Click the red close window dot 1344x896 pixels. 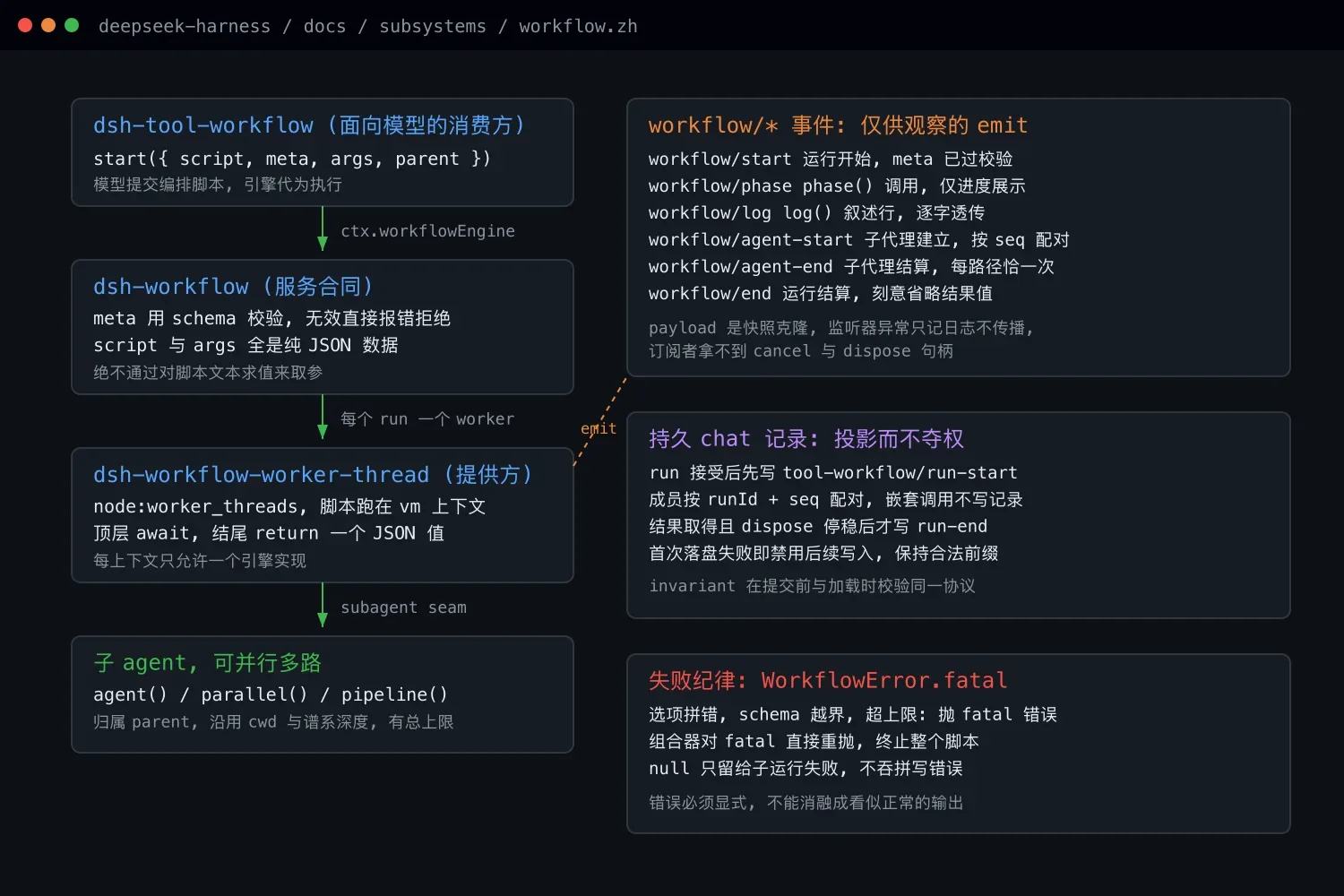[25, 25]
